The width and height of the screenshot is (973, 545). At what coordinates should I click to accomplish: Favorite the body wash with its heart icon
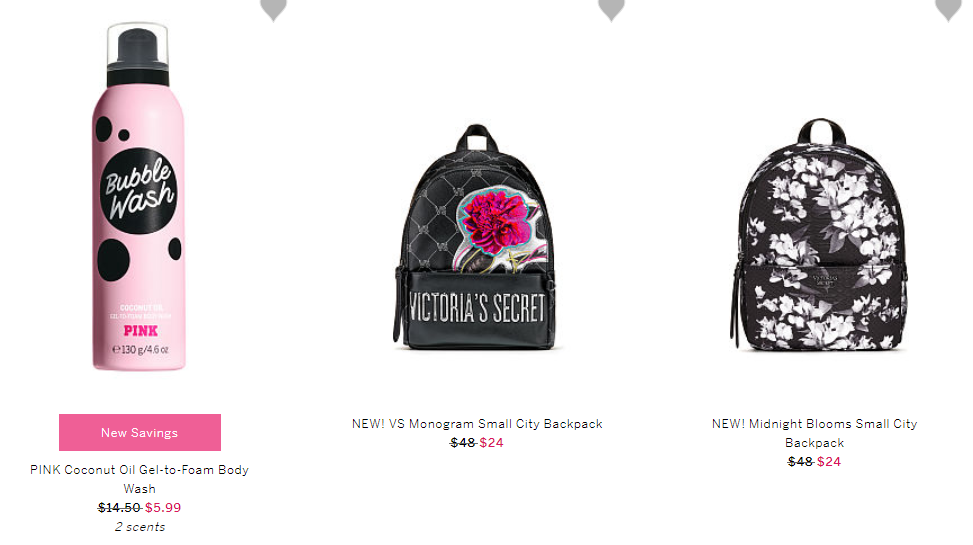[x=273, y=9]
